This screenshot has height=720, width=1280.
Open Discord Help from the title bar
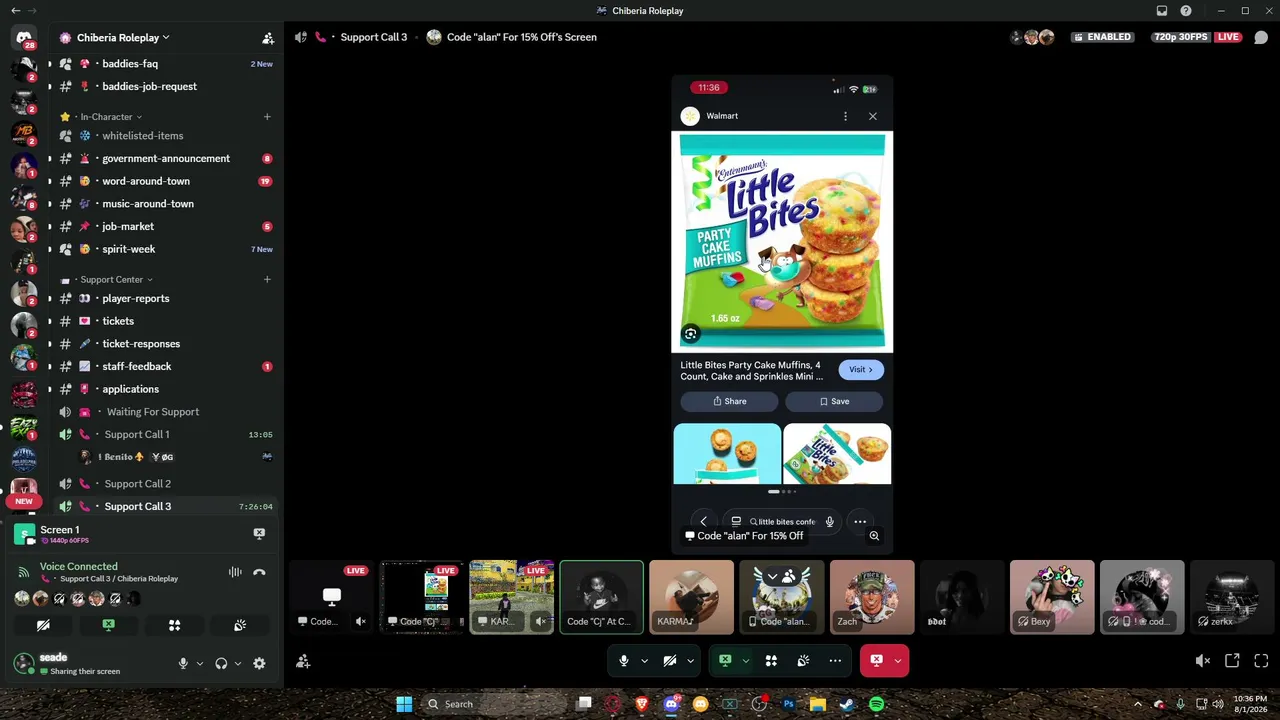[1186, 11]
